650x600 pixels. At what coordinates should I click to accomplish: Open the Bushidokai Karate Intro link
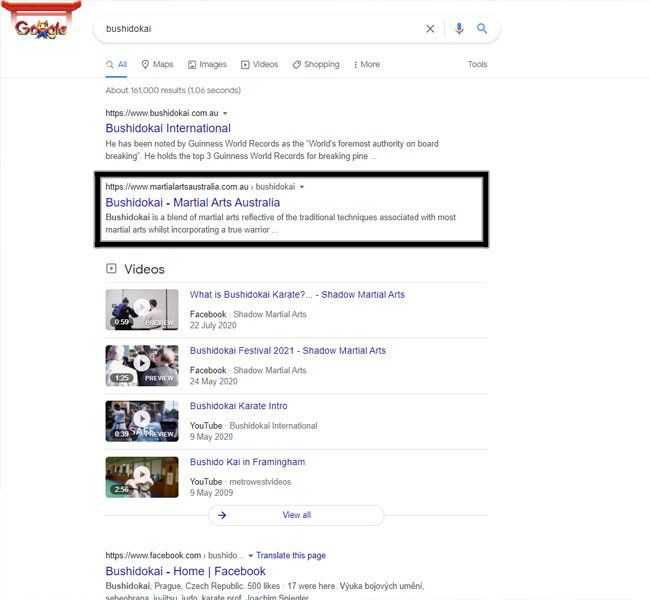[x=238, y=406]
